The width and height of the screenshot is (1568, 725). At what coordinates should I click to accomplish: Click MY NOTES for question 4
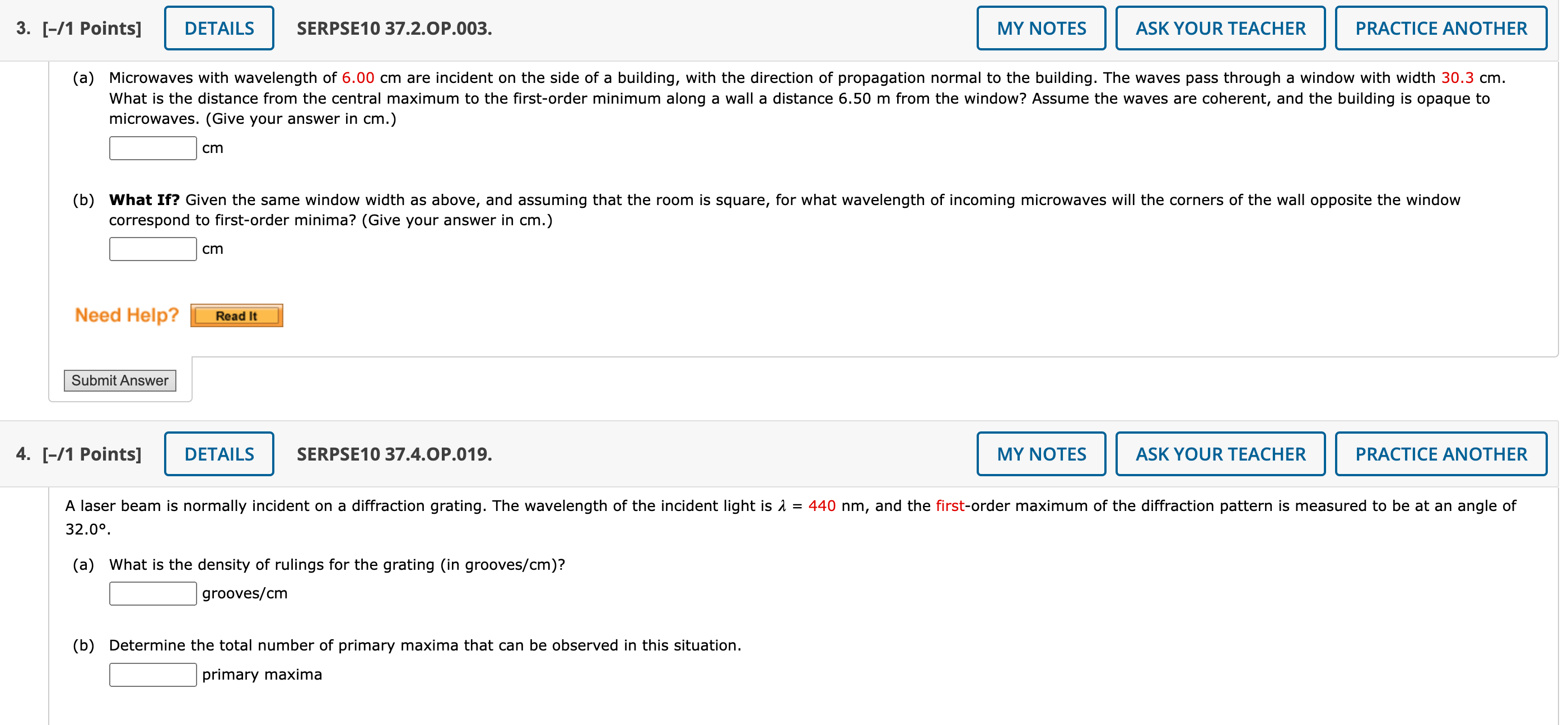(x=1041, y=453)
